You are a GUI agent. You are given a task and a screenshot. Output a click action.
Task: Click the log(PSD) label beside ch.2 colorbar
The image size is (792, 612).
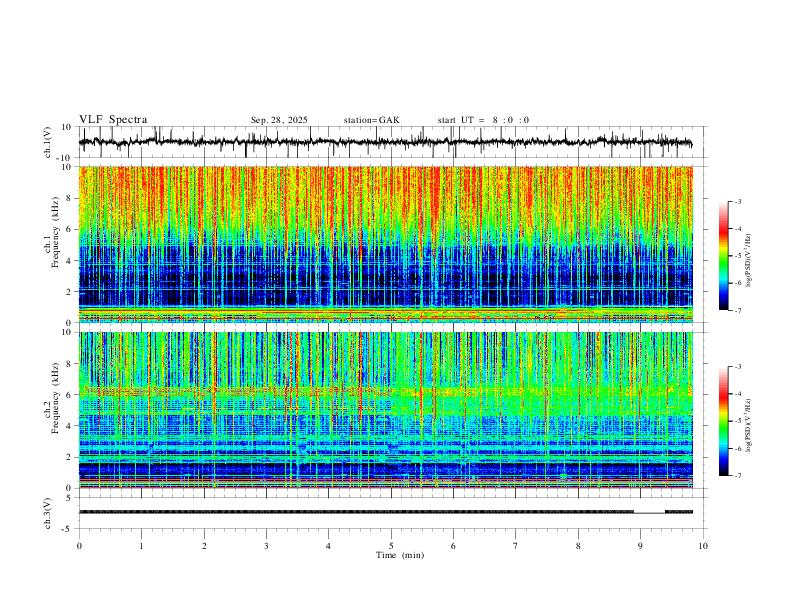[749, 425]
